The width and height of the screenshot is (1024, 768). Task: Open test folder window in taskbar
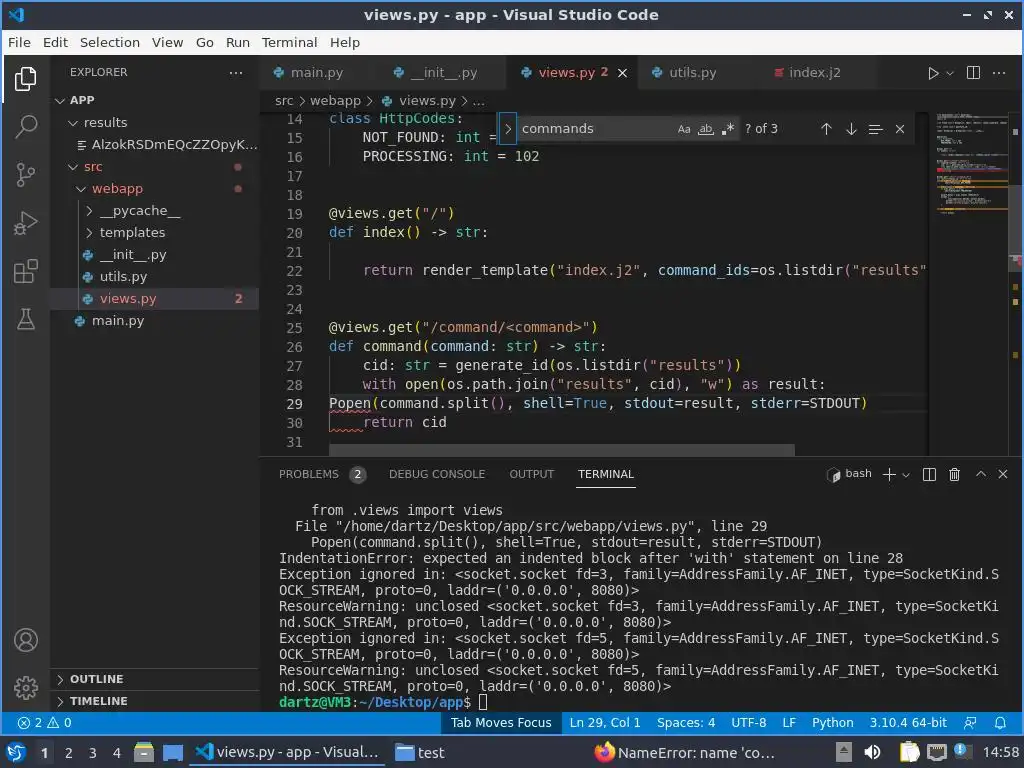[x=421, y=753]
